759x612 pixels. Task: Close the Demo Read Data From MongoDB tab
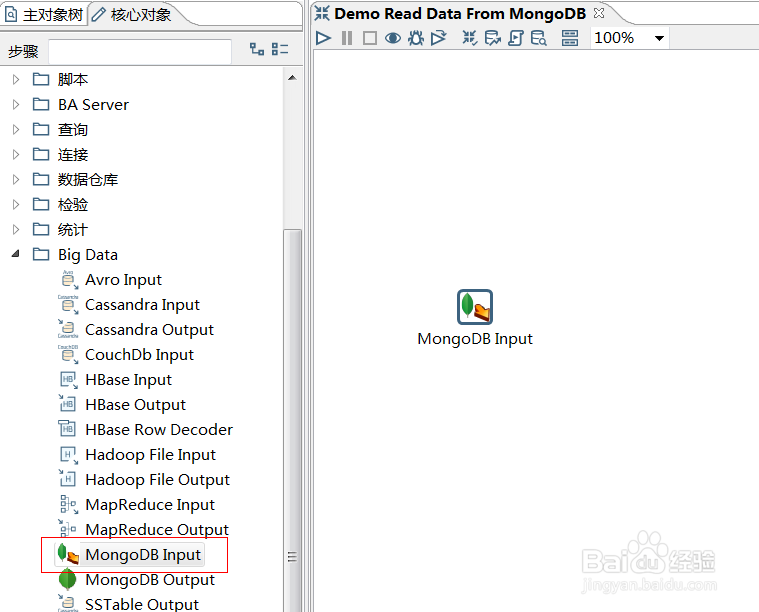[x=599, y=13]
